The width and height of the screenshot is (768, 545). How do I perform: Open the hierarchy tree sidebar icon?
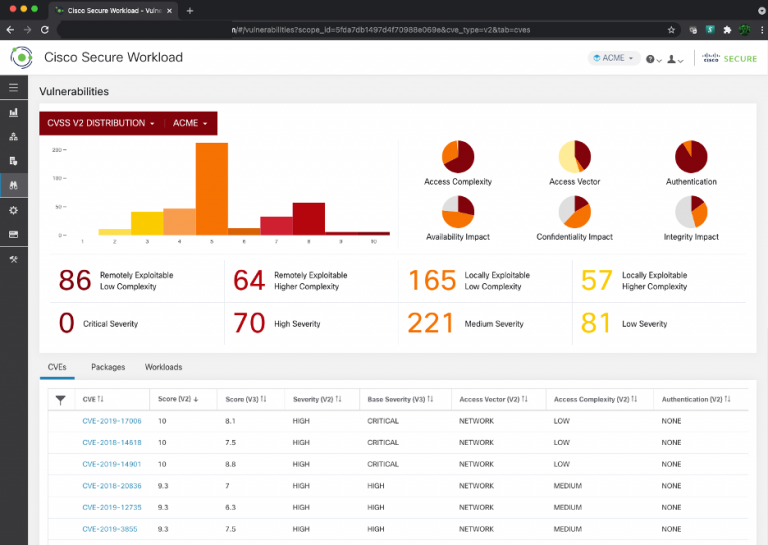point(13,136)
